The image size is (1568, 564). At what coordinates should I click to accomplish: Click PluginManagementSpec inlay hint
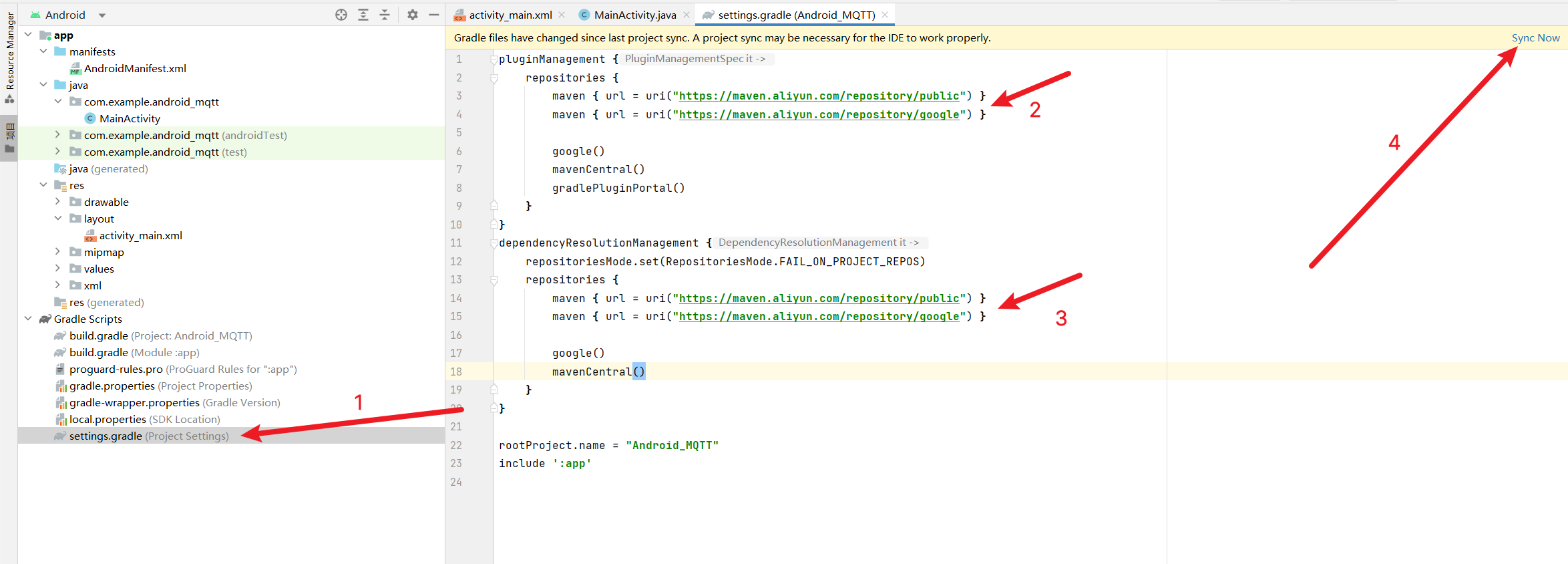pos(695,59)
